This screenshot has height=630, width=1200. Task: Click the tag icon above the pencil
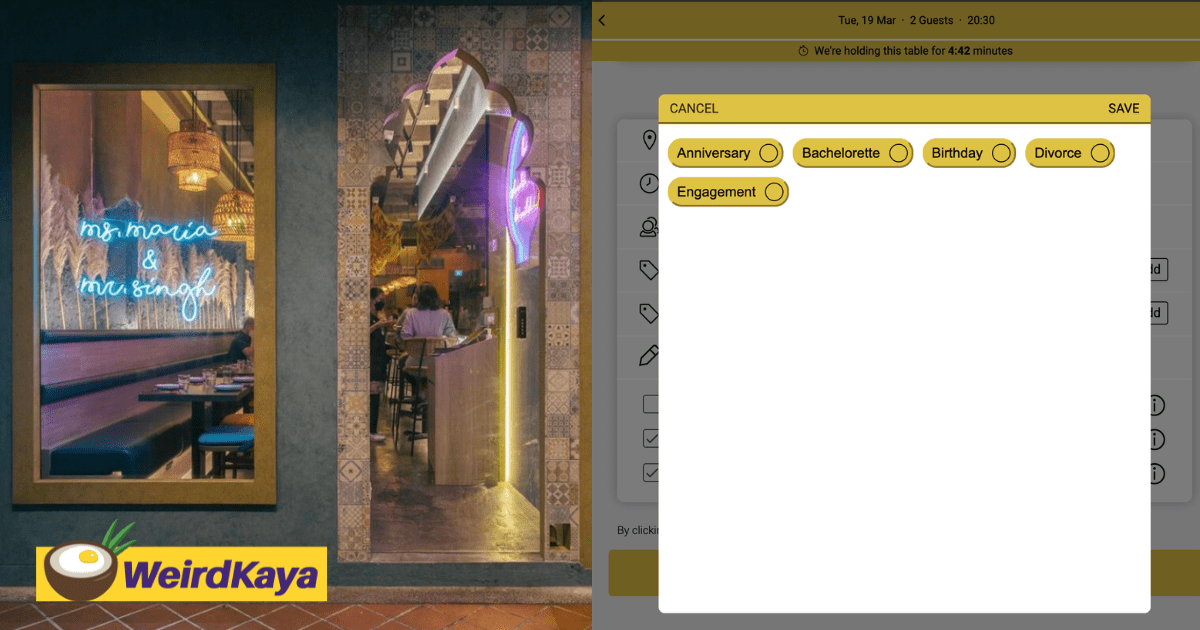click(x=649, y=313)
